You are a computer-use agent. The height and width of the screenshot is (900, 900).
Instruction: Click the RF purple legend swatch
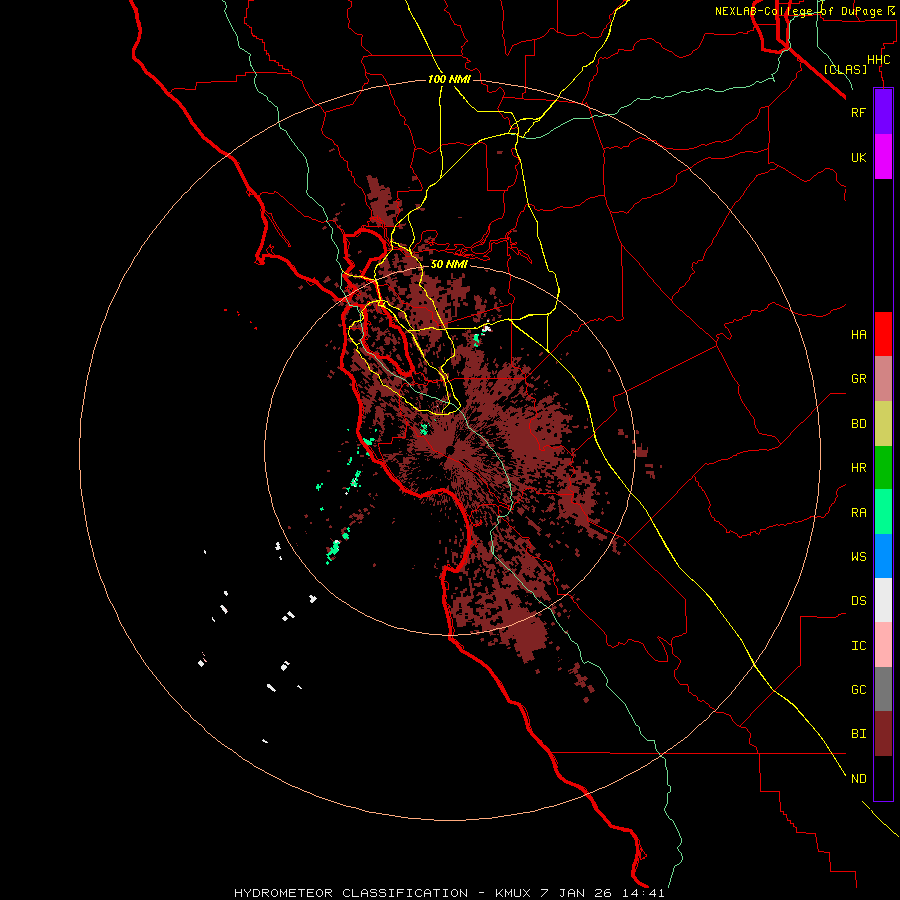[883, 112]
